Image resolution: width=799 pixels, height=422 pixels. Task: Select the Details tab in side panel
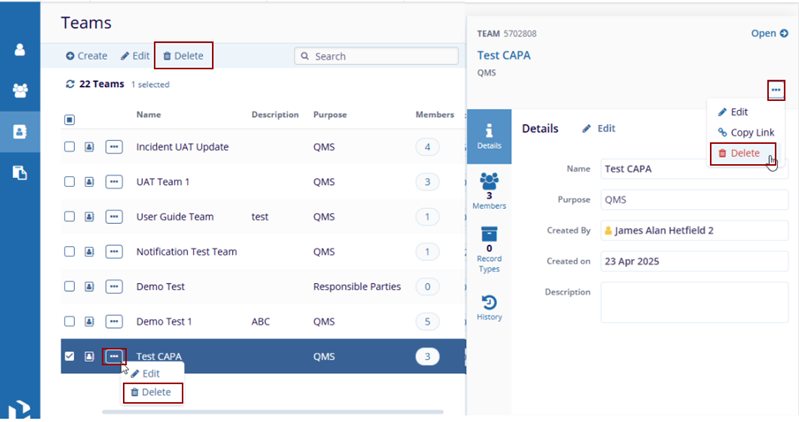point(489,136)
